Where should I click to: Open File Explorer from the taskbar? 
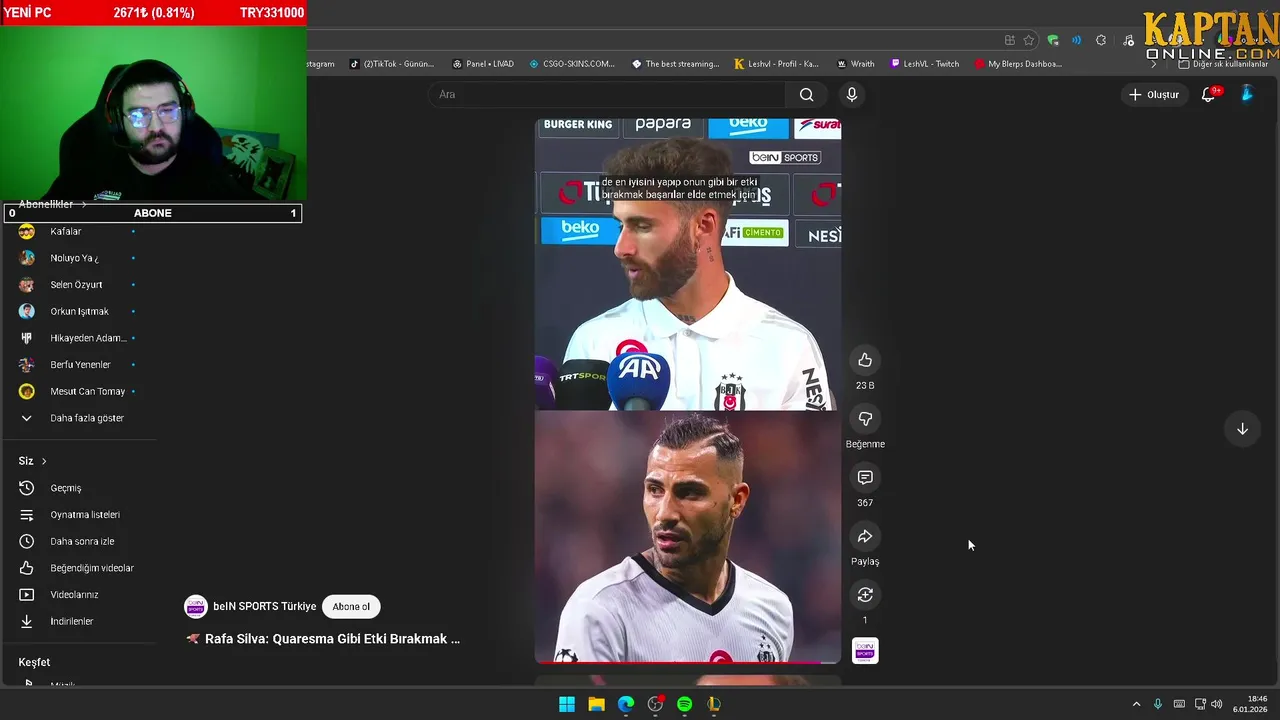tap(596, 704)
